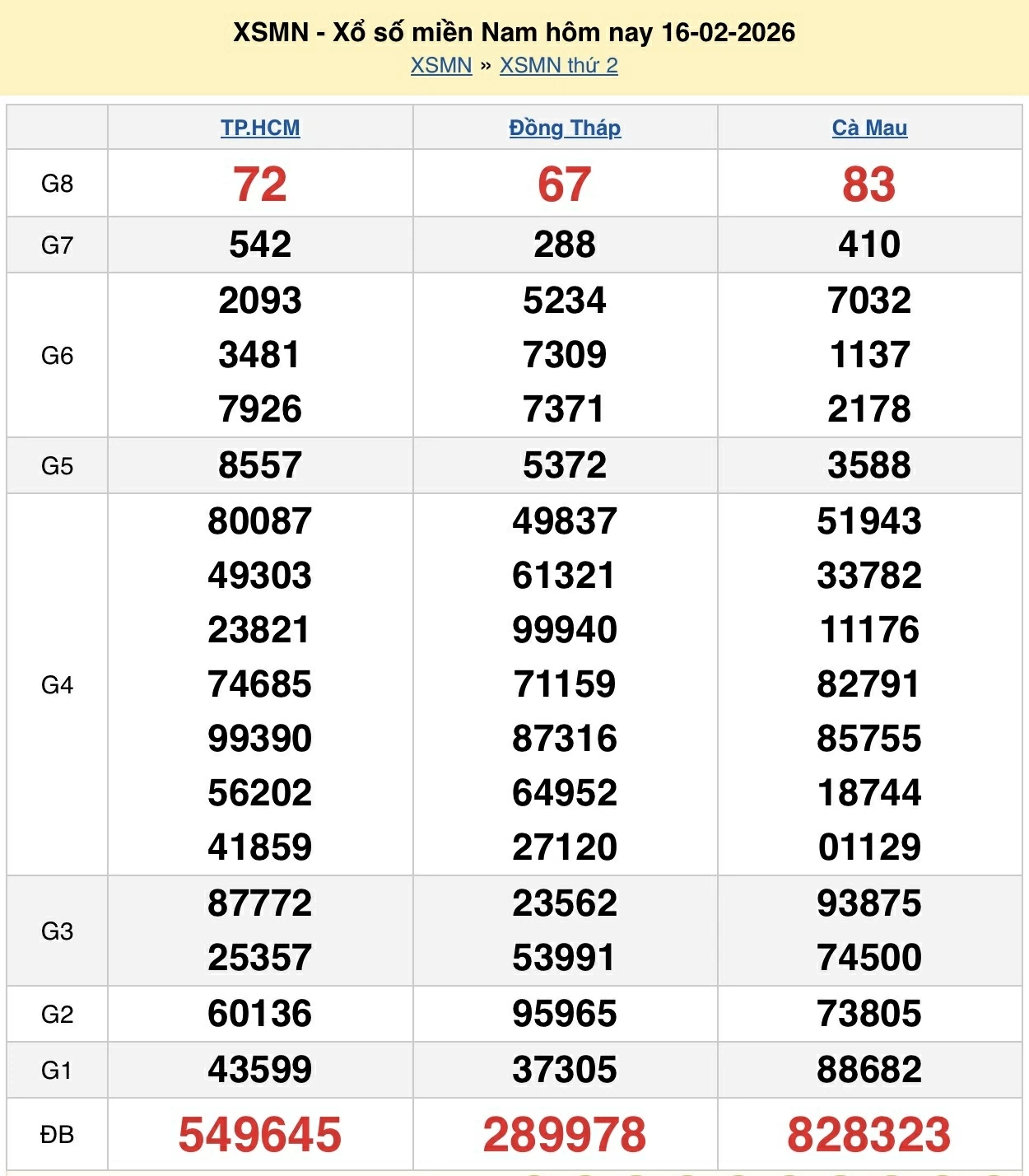Screen dimensions: 1029x1176
Task: Click the G2 number 60136
Action: (x=260, y=1014)
